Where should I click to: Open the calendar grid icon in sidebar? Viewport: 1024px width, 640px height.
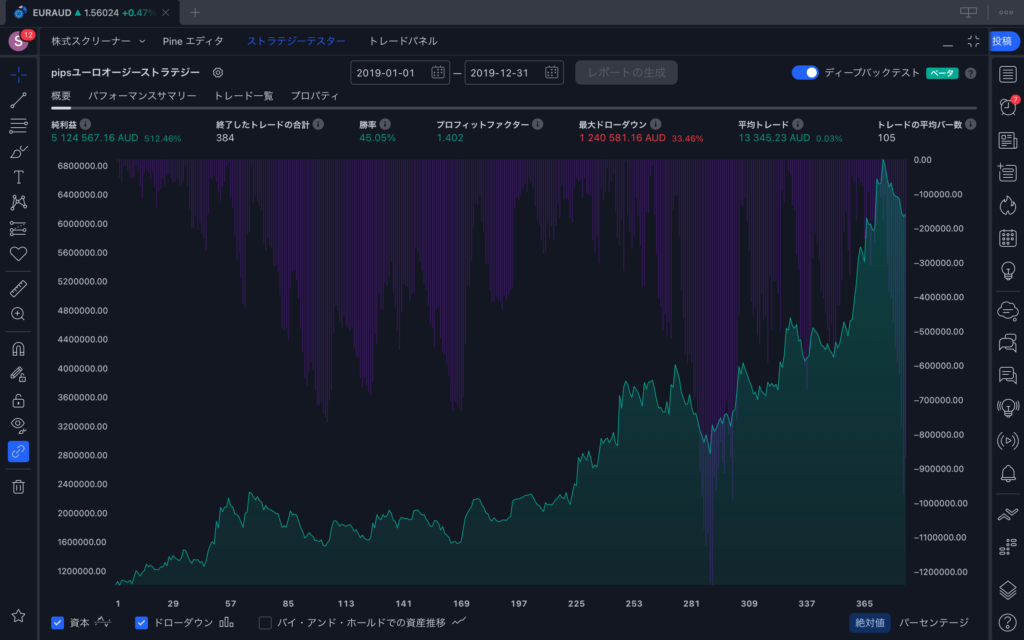pyautogui.click(x=1008, y=238)
